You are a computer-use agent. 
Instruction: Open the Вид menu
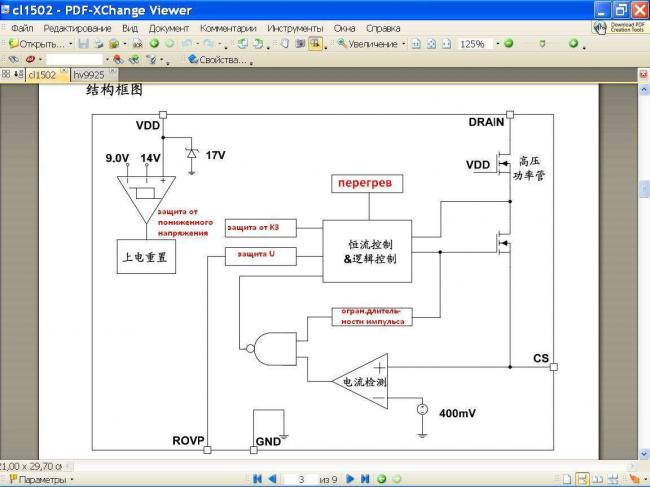(130, 28)
